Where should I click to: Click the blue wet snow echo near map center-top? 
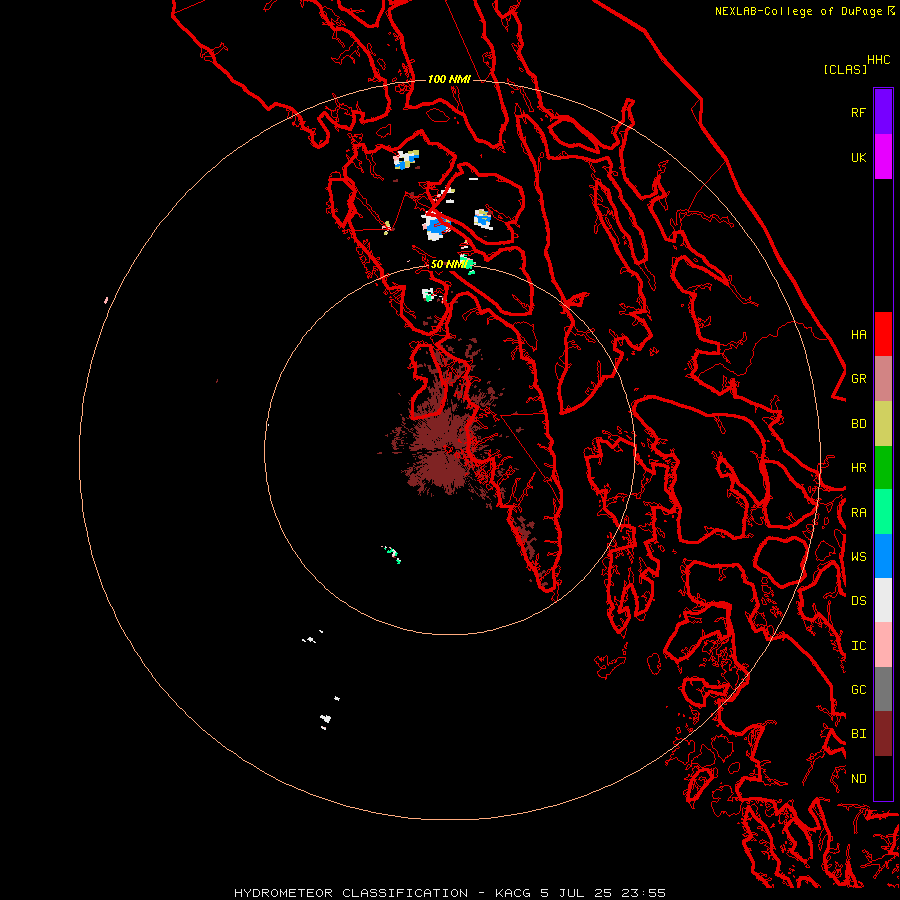437,226
